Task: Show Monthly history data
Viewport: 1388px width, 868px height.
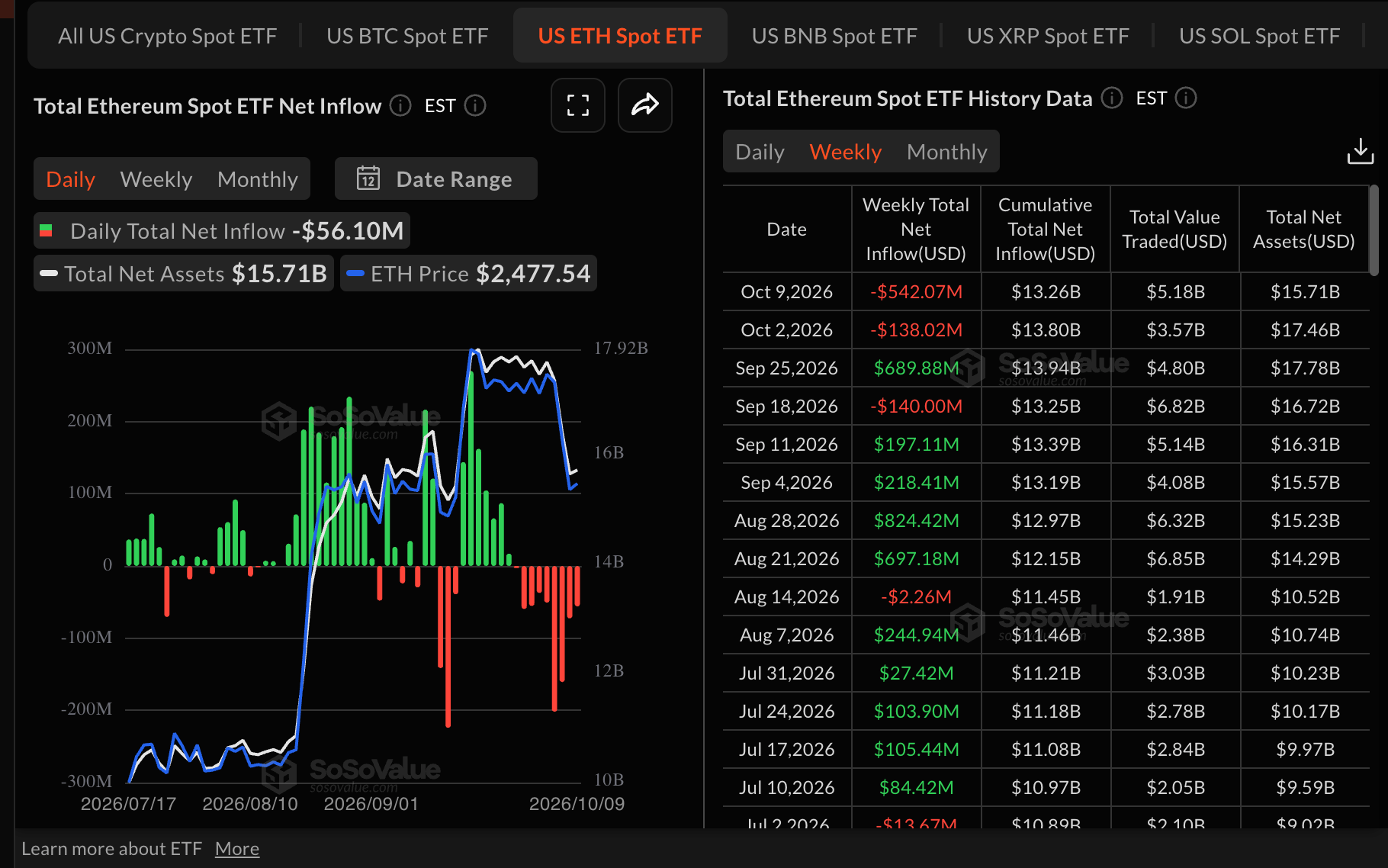Action: (947, 151)
